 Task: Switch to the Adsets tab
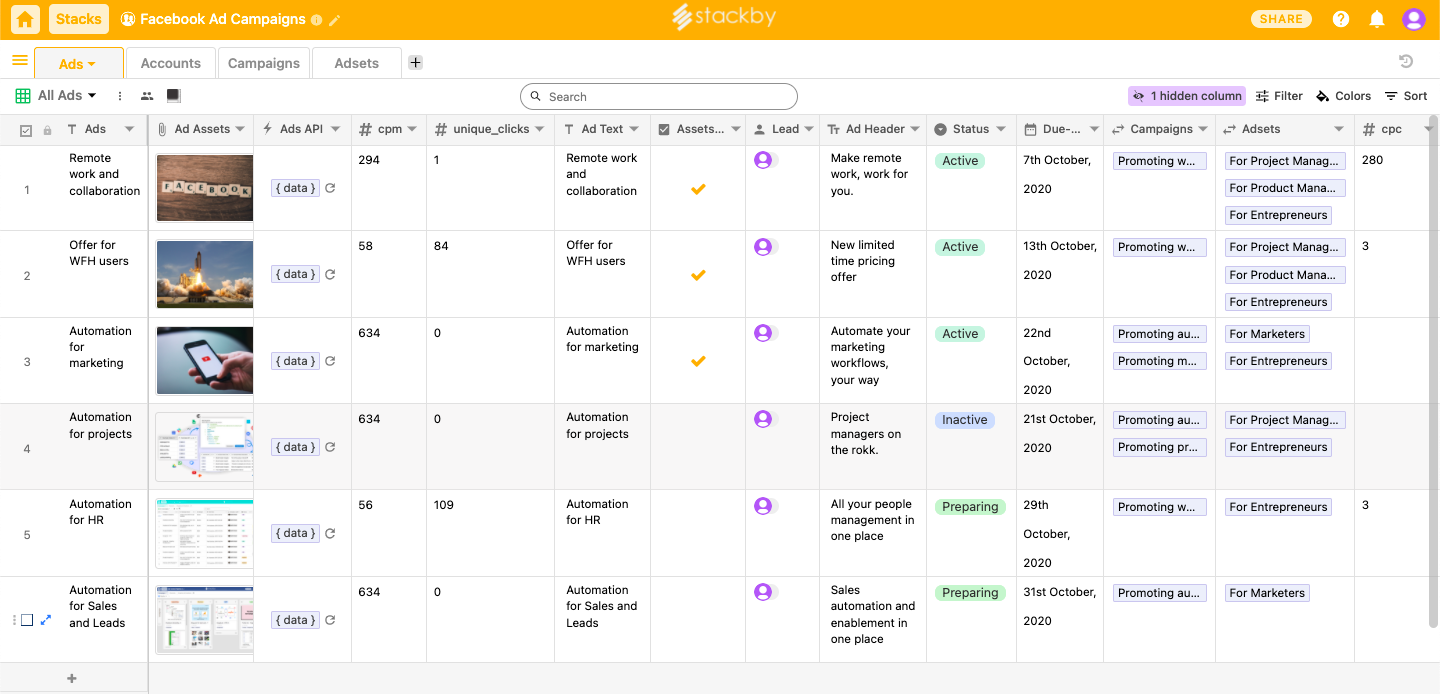click(x=356, y=63)
